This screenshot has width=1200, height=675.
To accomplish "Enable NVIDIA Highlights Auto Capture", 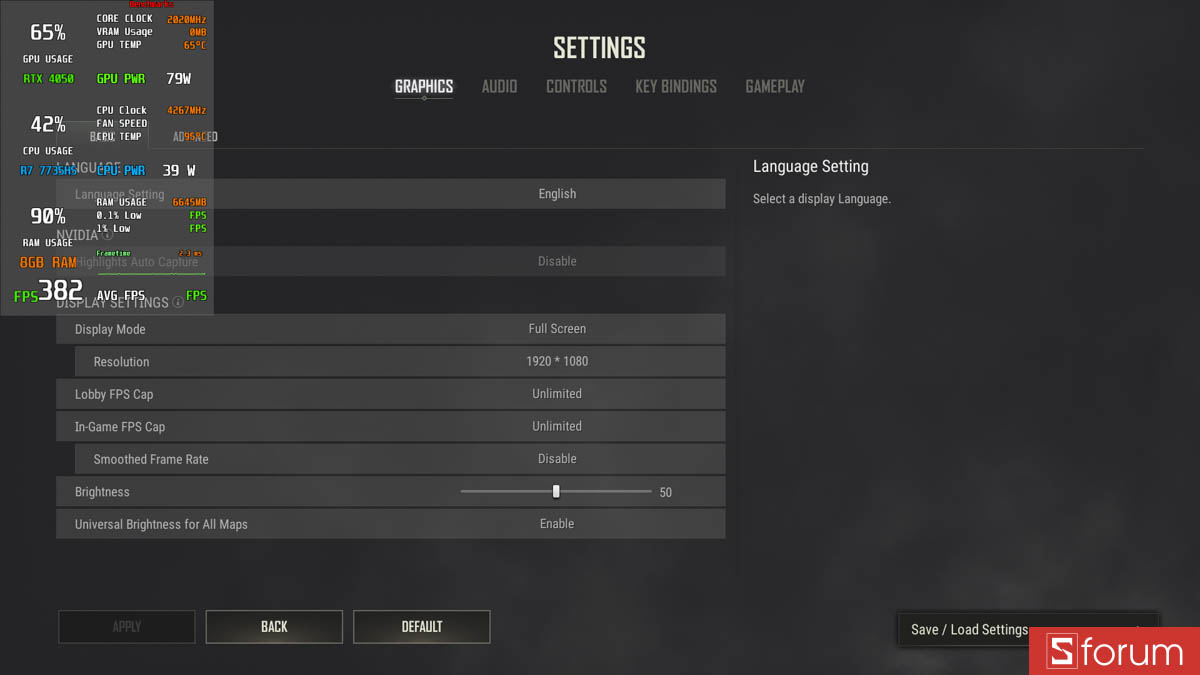I will tap(557, 261).
